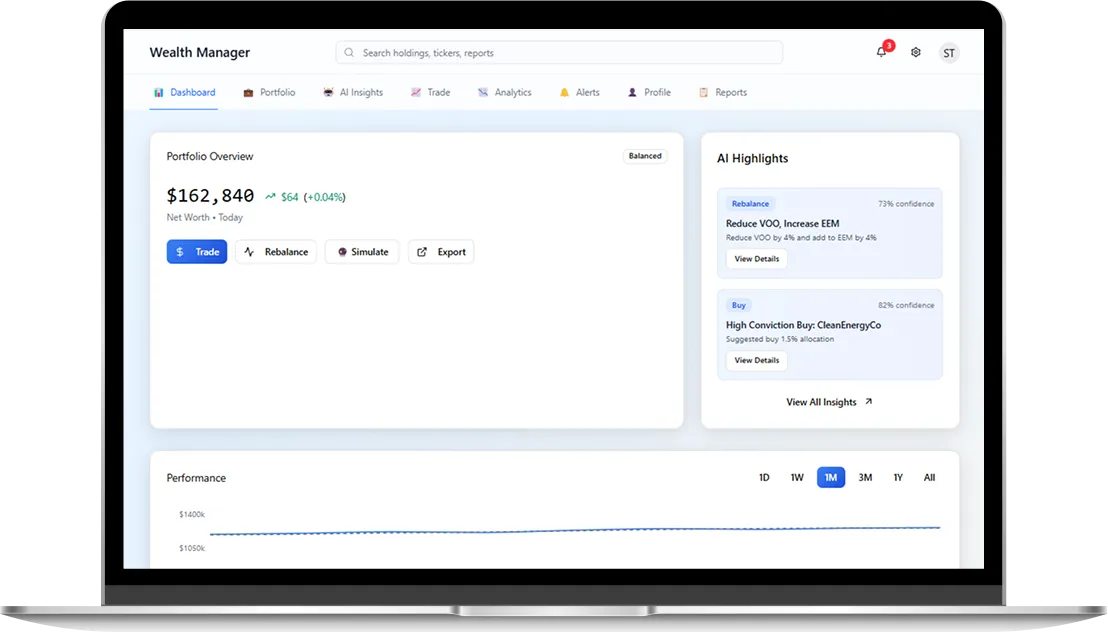Click the Trade tab chart icon
Viewport: 1108px width, 632px height.
(416, 93)
